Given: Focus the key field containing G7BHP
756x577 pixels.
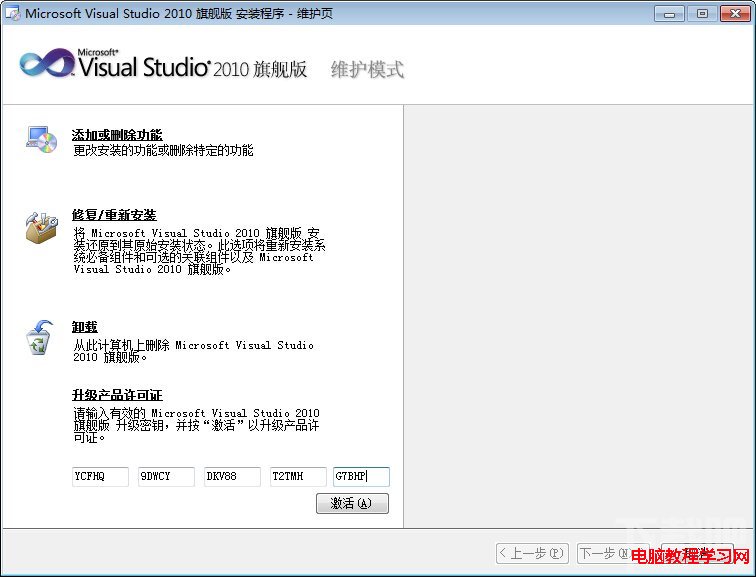Looking at the screenshot, I should pyautogui.click(x=361, y=476).
